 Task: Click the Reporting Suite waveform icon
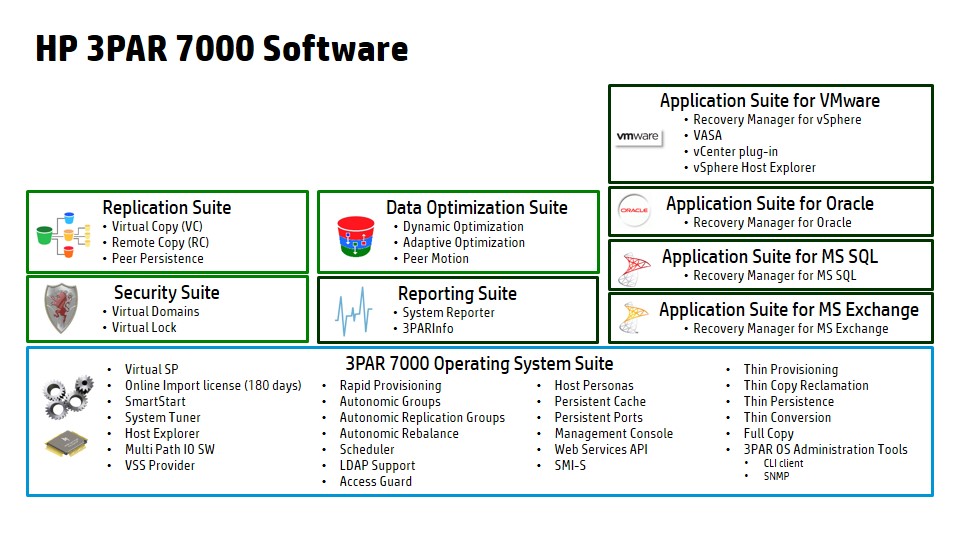click(353, 312)
